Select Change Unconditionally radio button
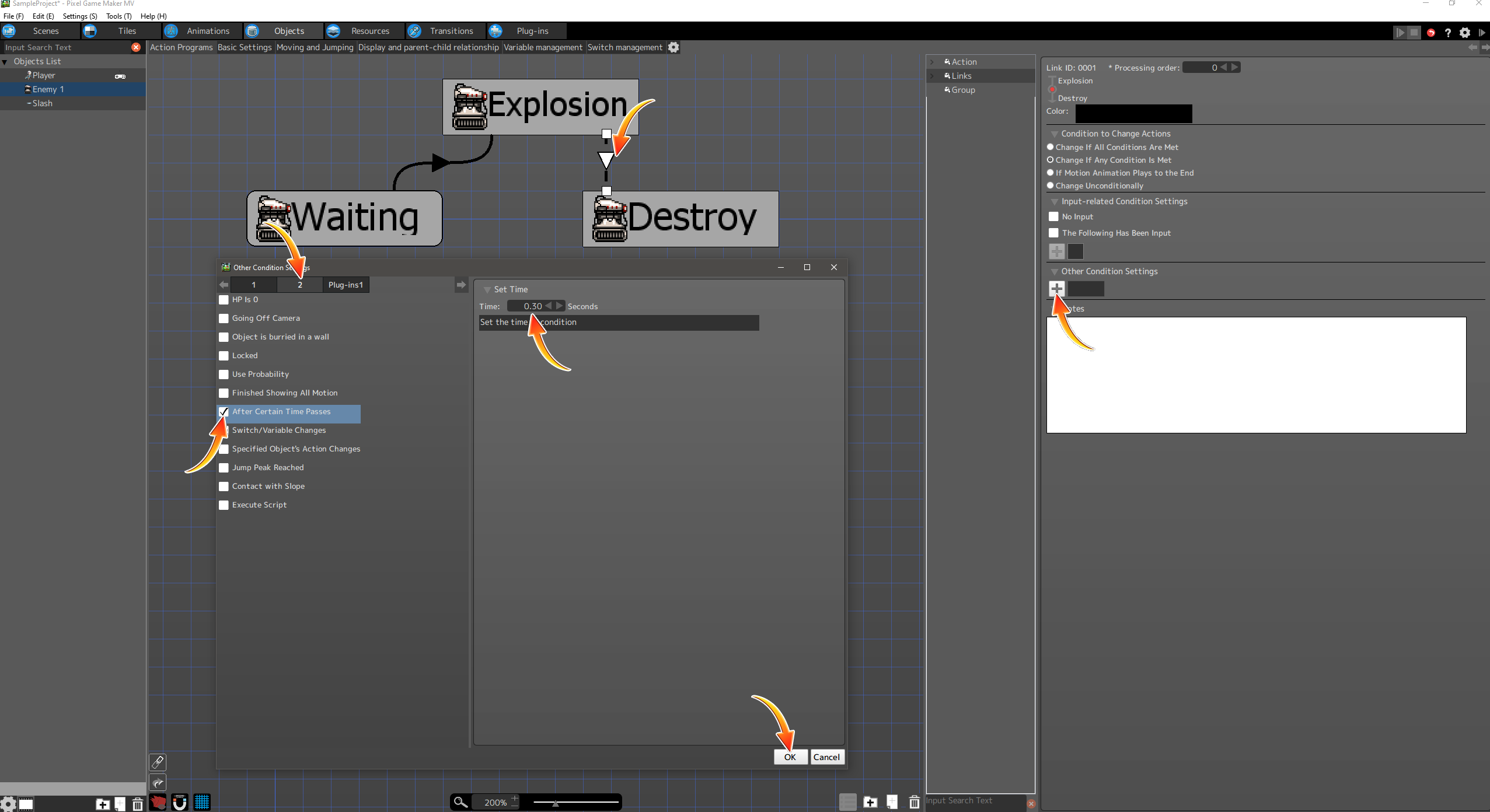This screenshot has width=1490, height=812. [x=1051, y=185]
